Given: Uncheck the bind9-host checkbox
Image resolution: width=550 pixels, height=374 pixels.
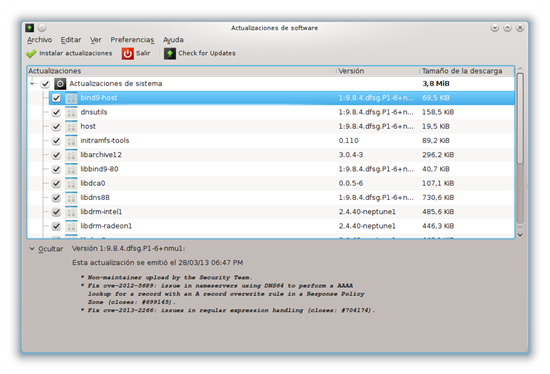Looking at the screenshot, I should pos(56,98).
